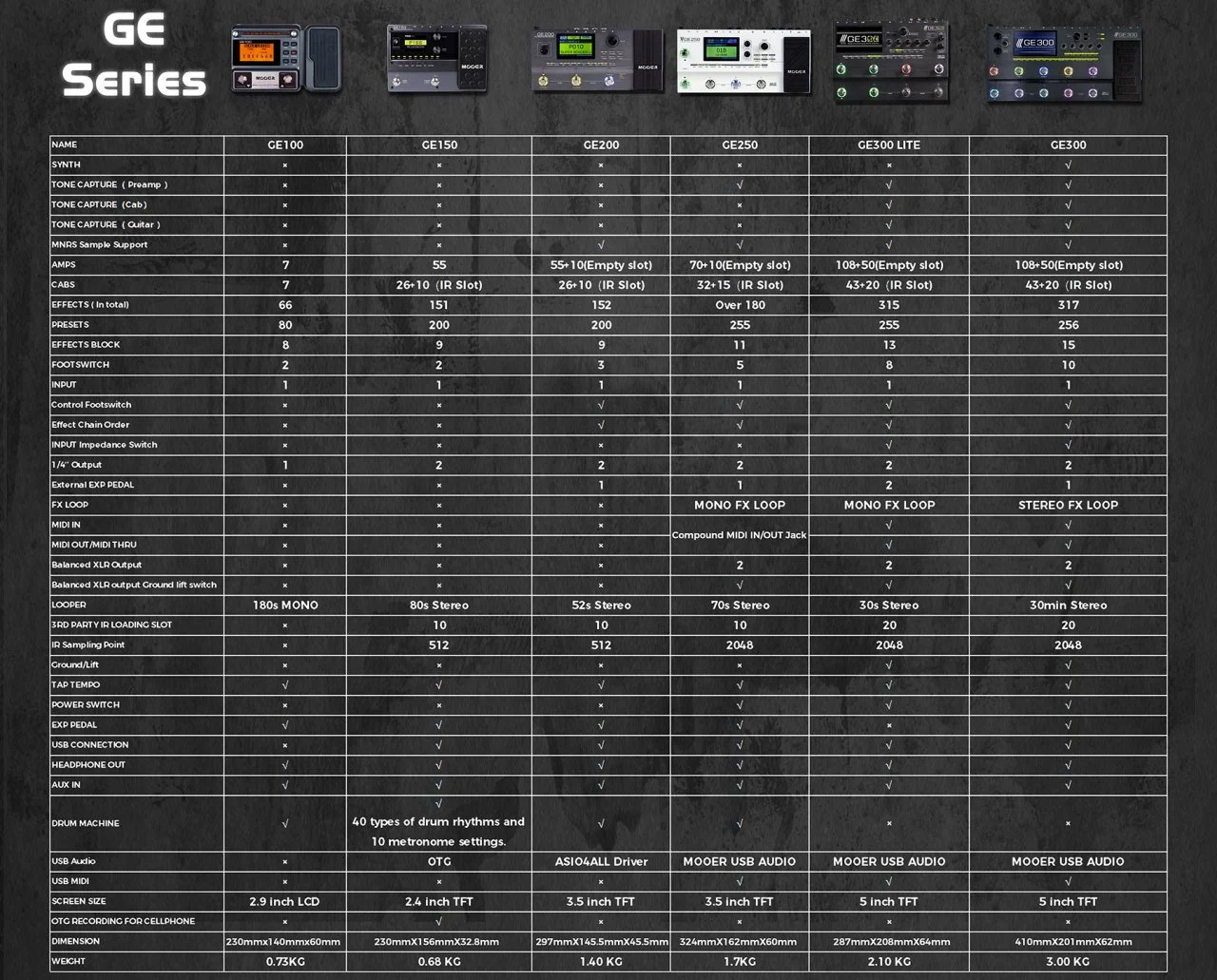Select the GE150 column header
The image size is (1217, 980).
point(439,145)
